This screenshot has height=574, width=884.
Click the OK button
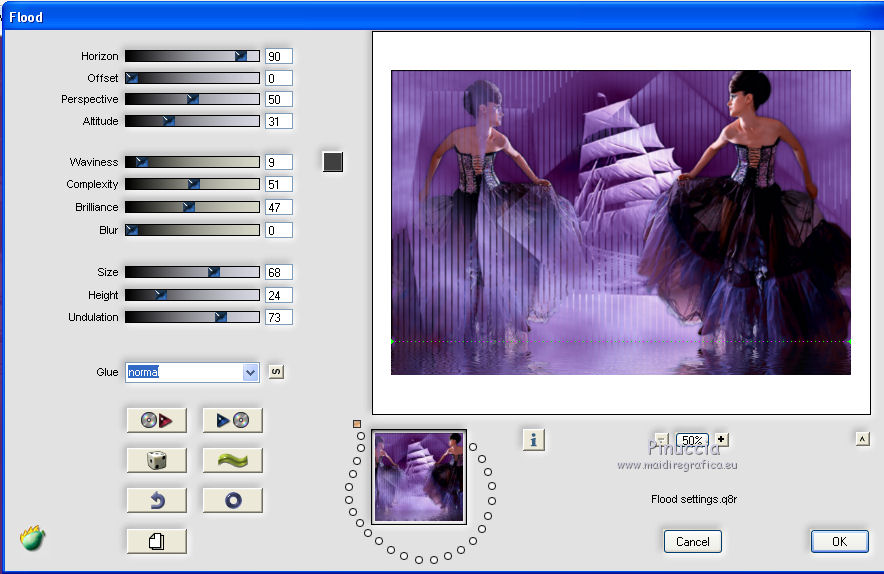point(839,541)
